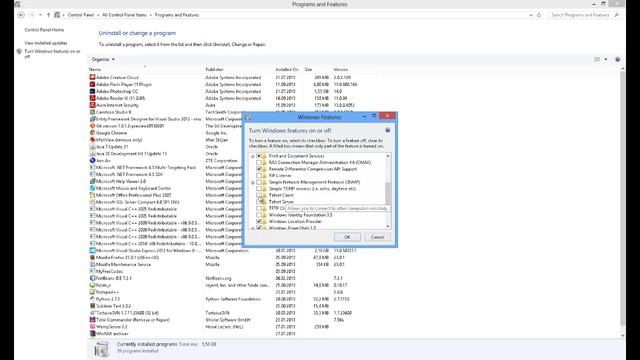Select the Adobe Photoshop CC icon

click(x=92, y=91)
